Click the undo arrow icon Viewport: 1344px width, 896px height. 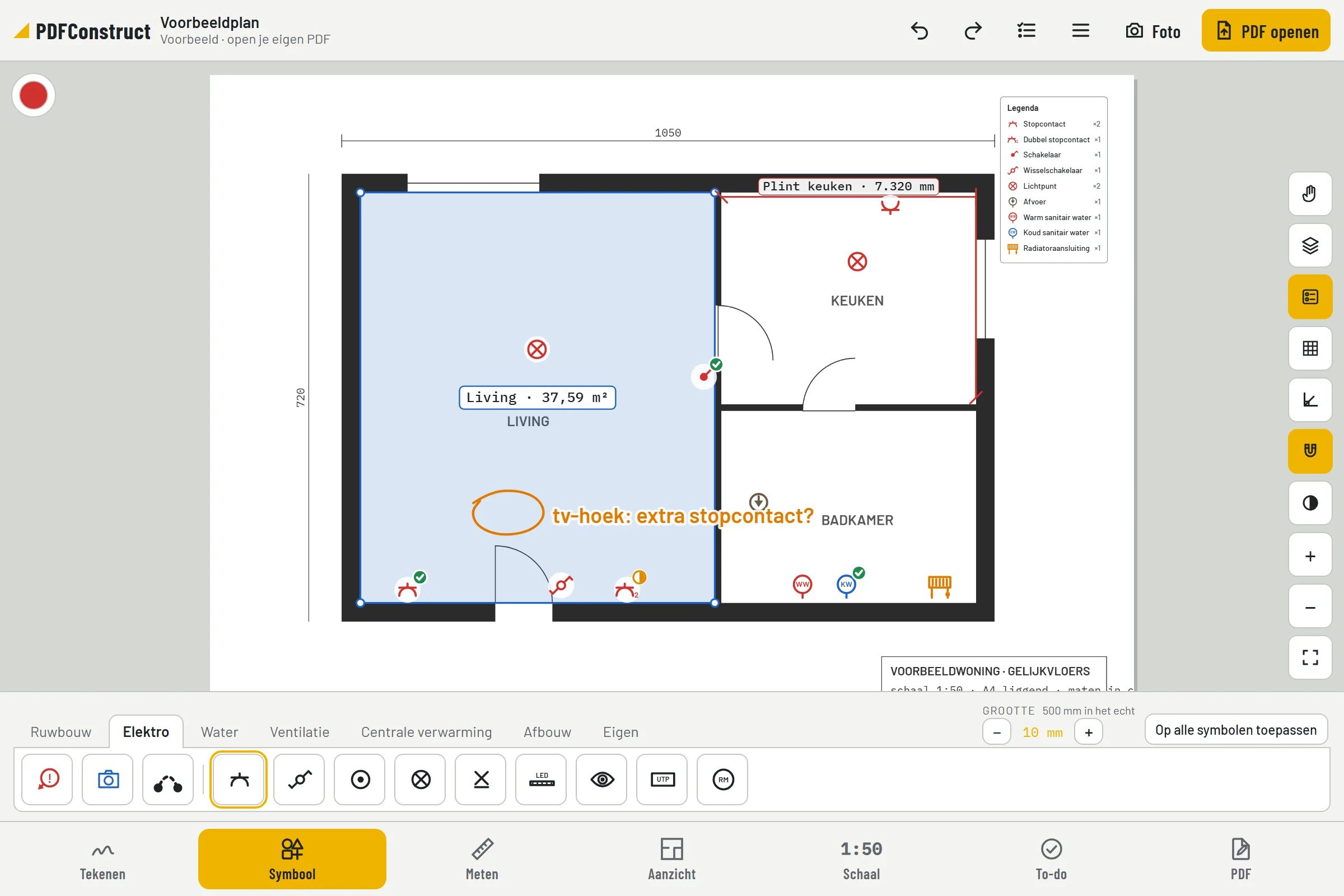pos(919,31)
